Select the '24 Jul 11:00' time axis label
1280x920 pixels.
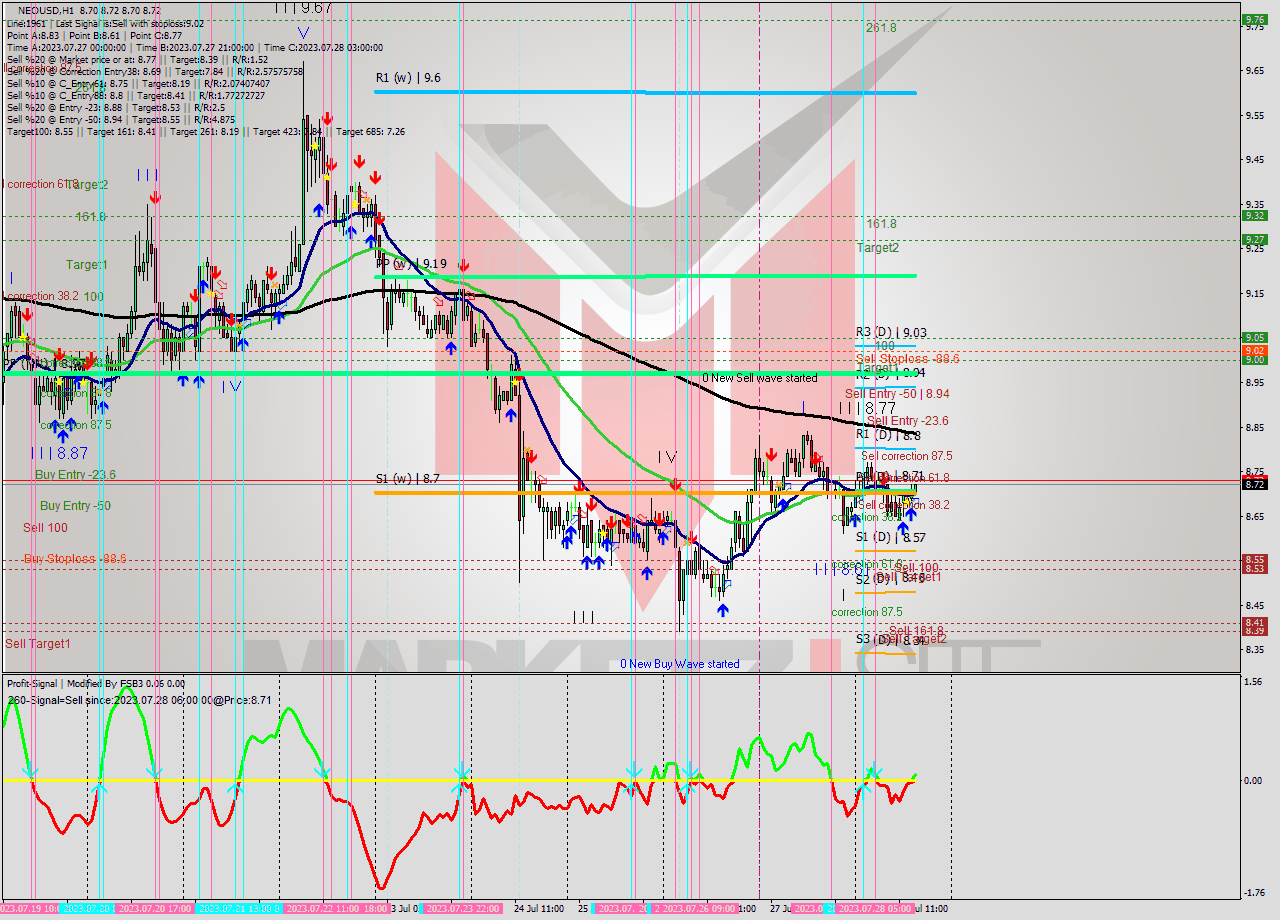click(538, 909)
